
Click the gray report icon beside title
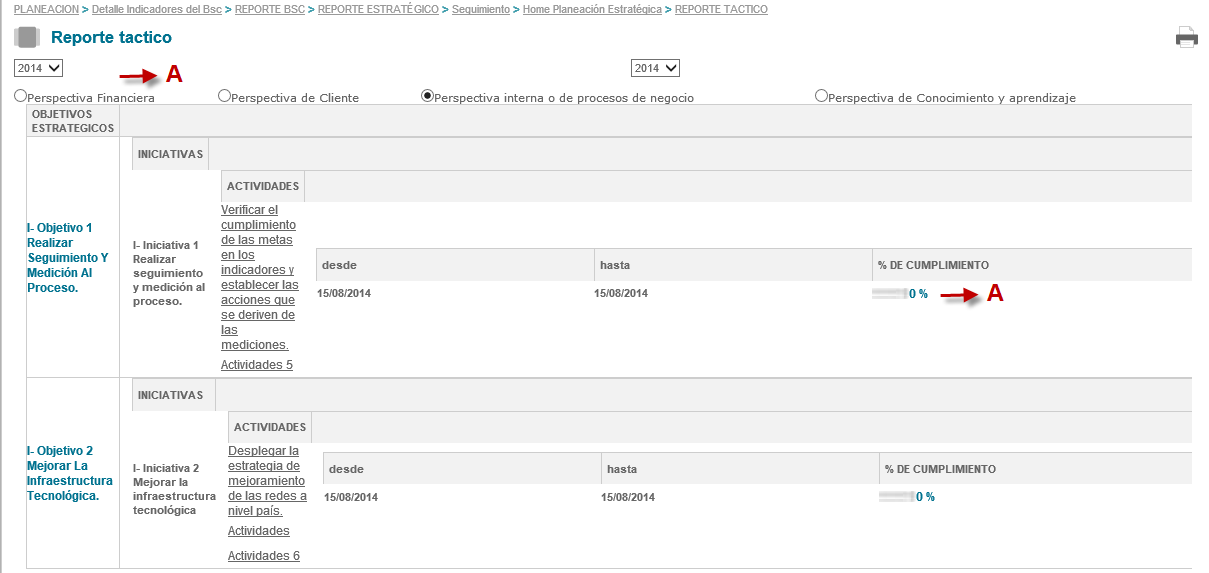(27, 38)
